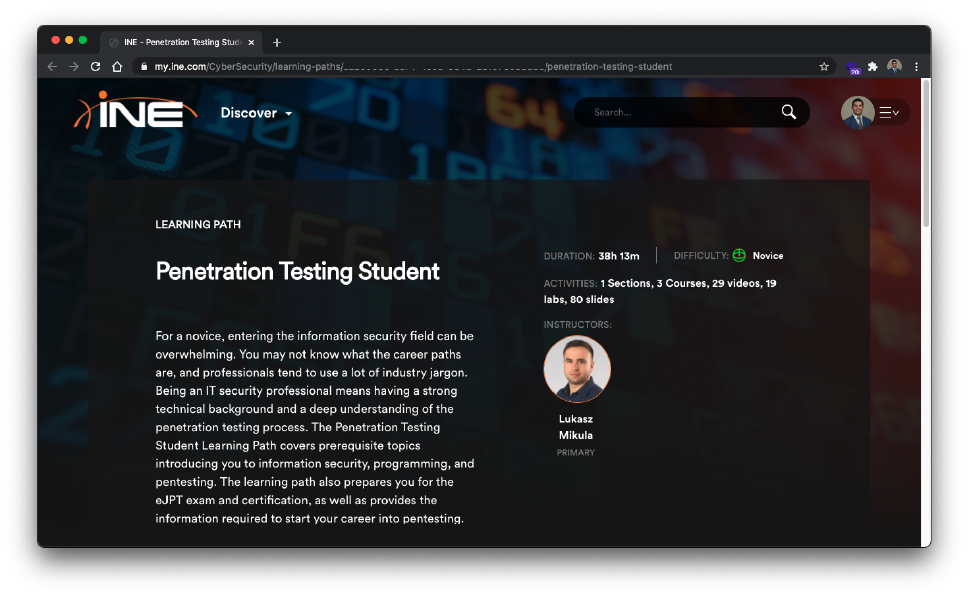Click the red close window button

[x=56, y=40]
